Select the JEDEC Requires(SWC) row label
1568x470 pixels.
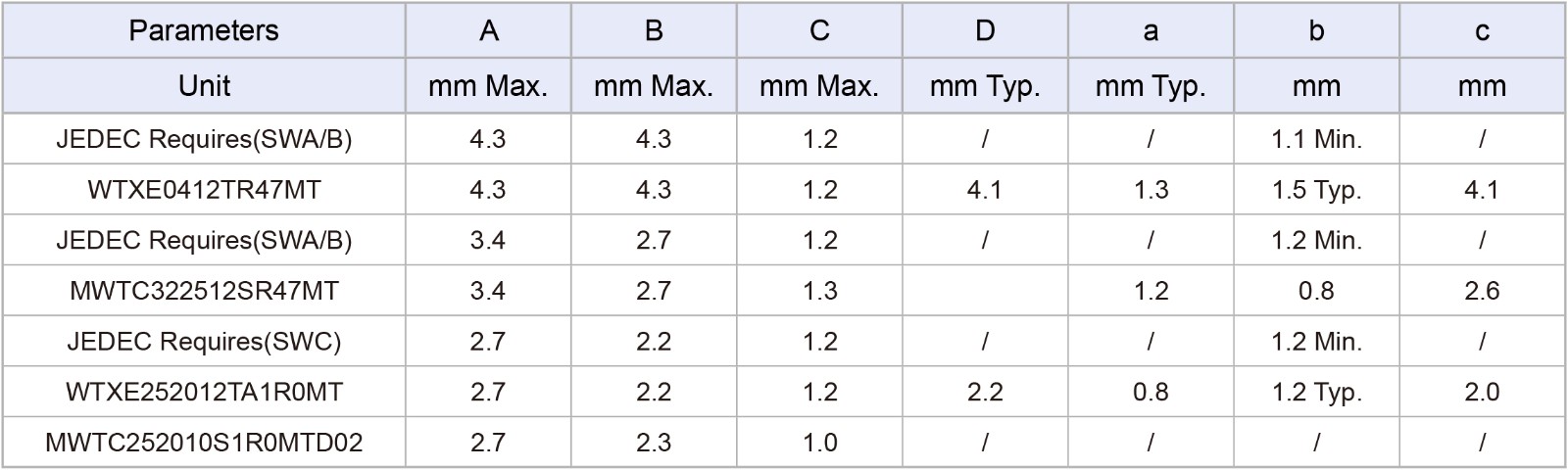[204, 342]
